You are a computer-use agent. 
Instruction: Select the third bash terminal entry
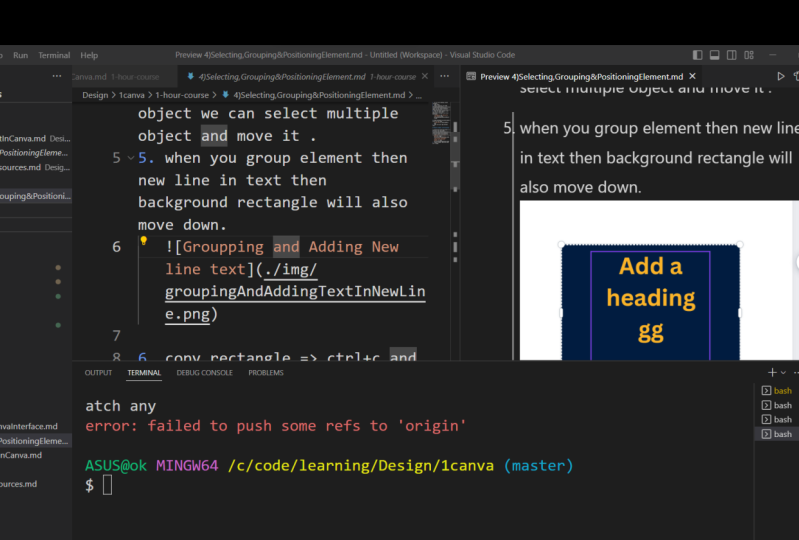pos(777,420)
